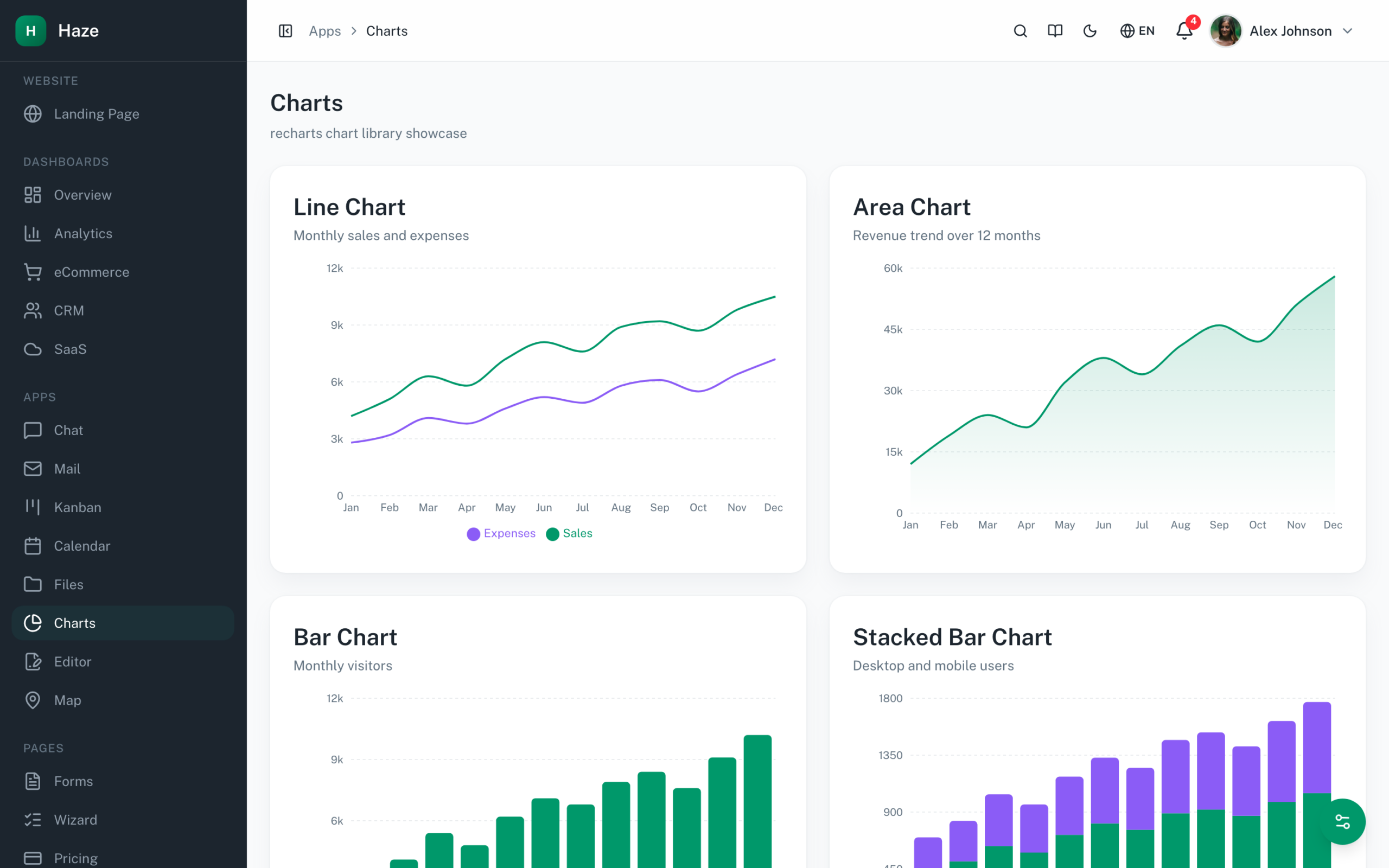Toggle dark mode with the moon icon
This screenshot has width=1389, height=868.
tap(1089, 31)
